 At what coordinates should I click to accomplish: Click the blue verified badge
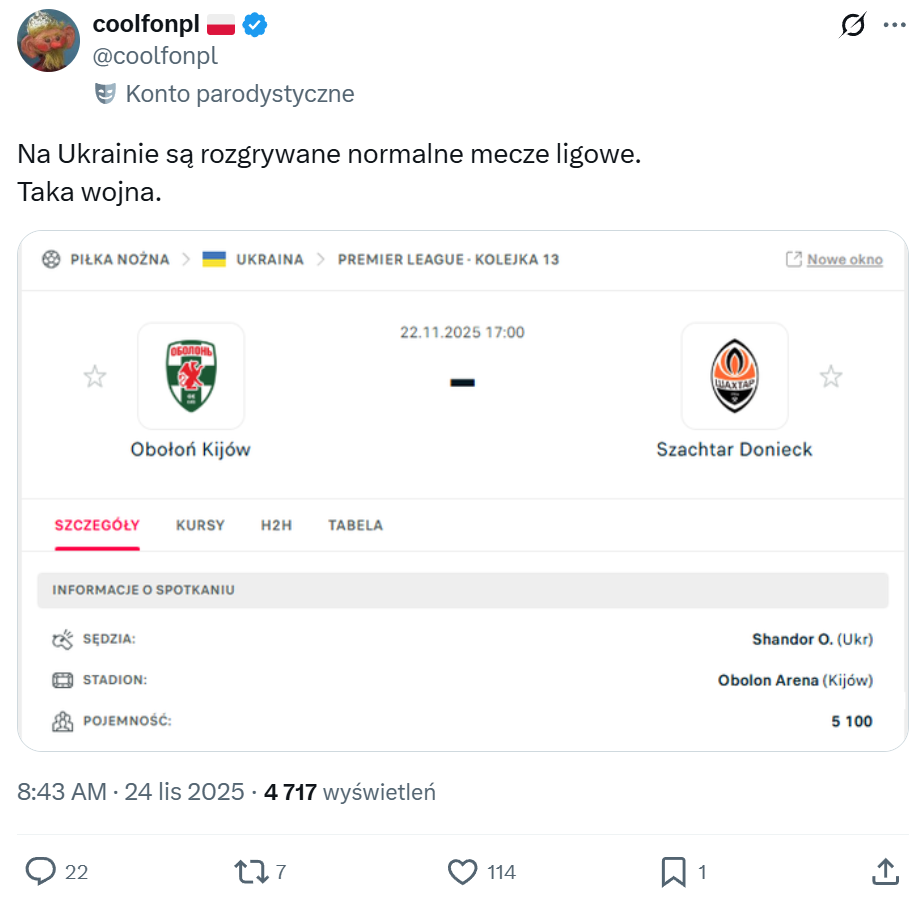256,26
